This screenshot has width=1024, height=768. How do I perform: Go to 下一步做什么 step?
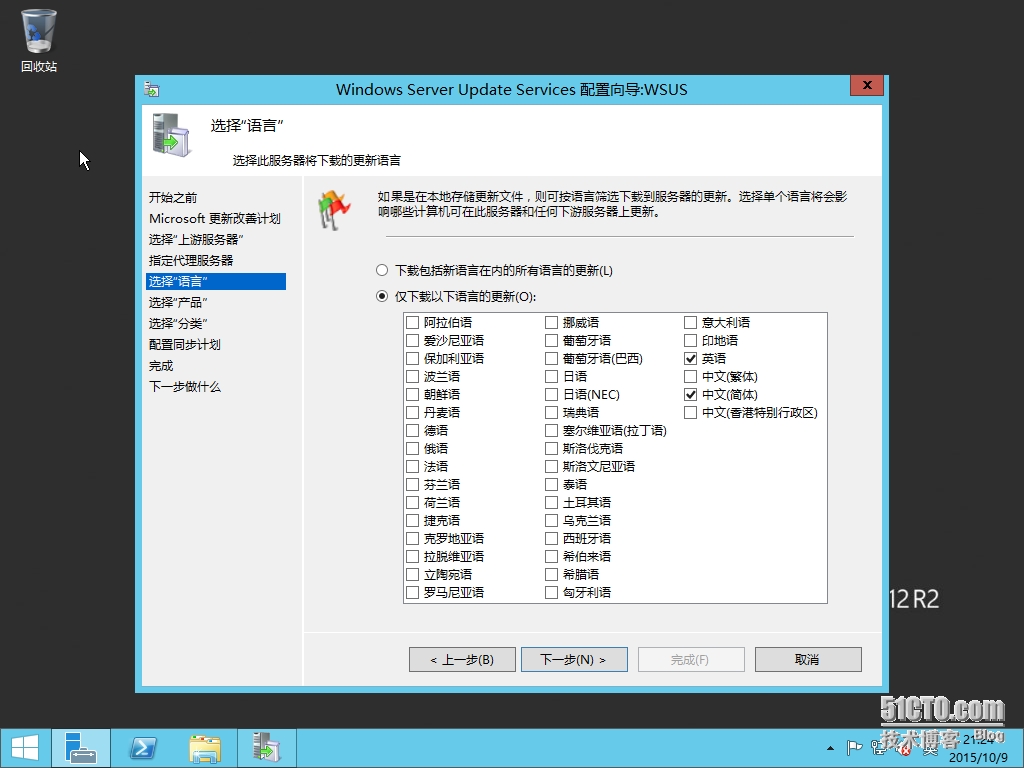click(185, 386)
